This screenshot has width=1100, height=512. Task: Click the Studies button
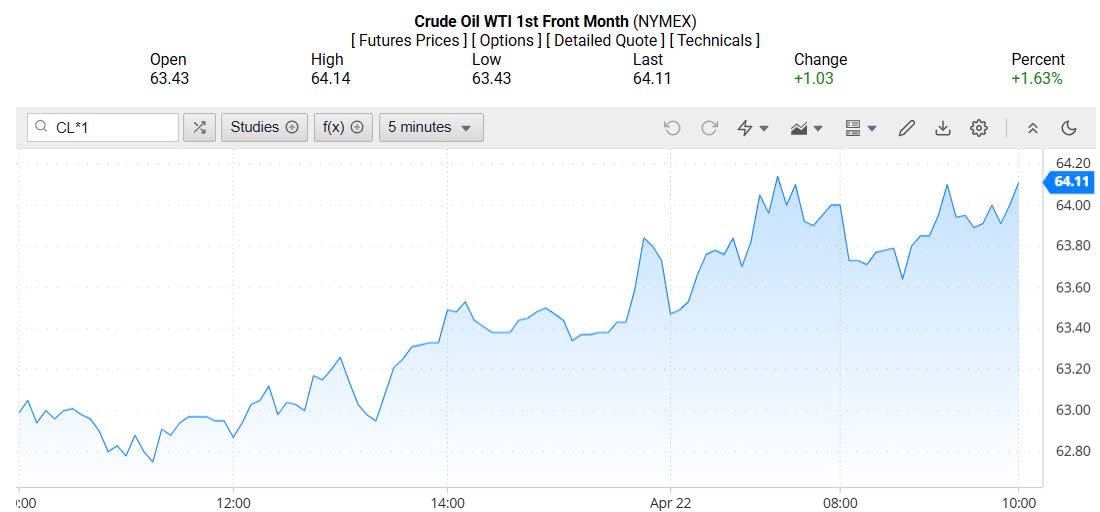264,128
